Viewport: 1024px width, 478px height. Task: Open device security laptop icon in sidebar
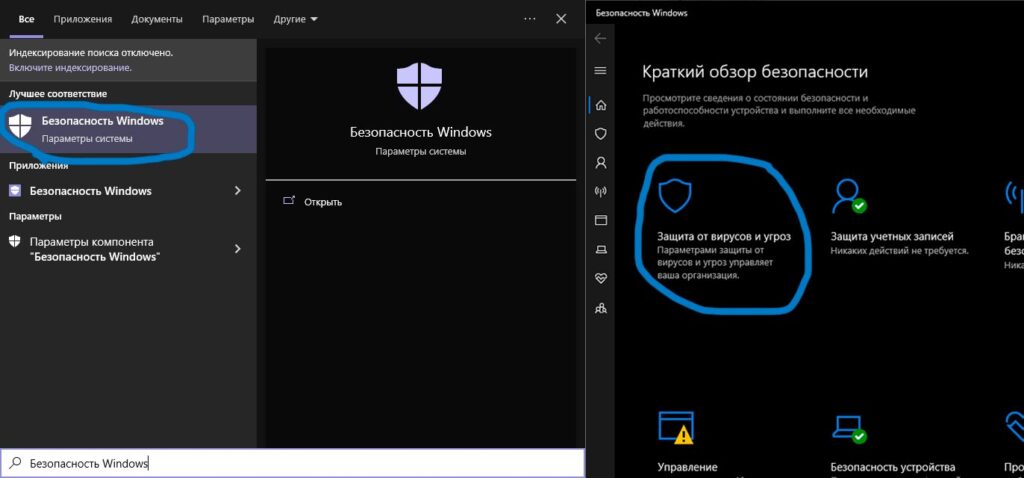click(601, 249)
